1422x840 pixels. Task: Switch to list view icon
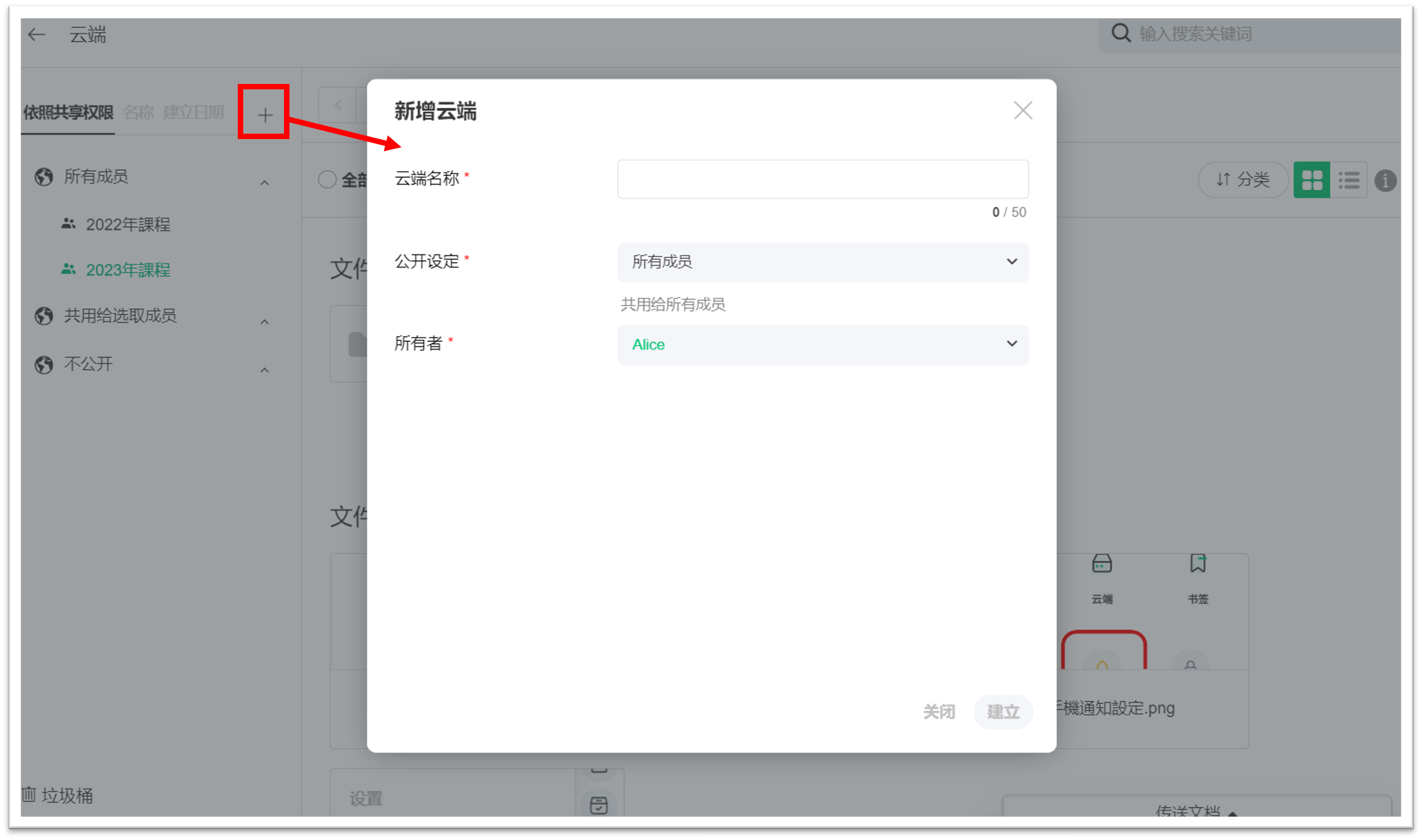(1349, 181)
